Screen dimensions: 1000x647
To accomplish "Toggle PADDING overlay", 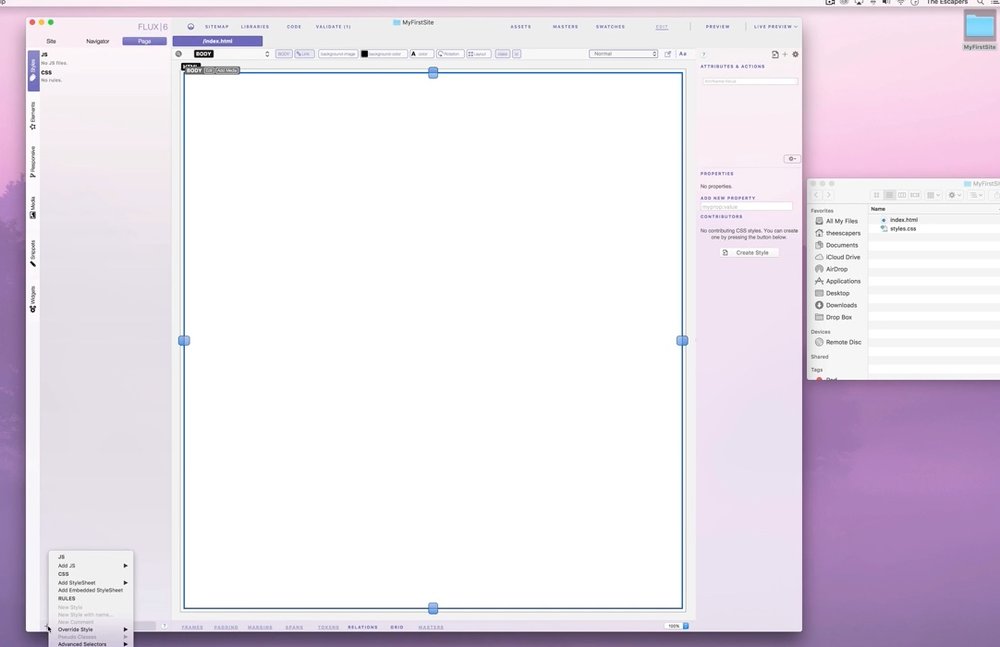I will click(x=226, y=627).
